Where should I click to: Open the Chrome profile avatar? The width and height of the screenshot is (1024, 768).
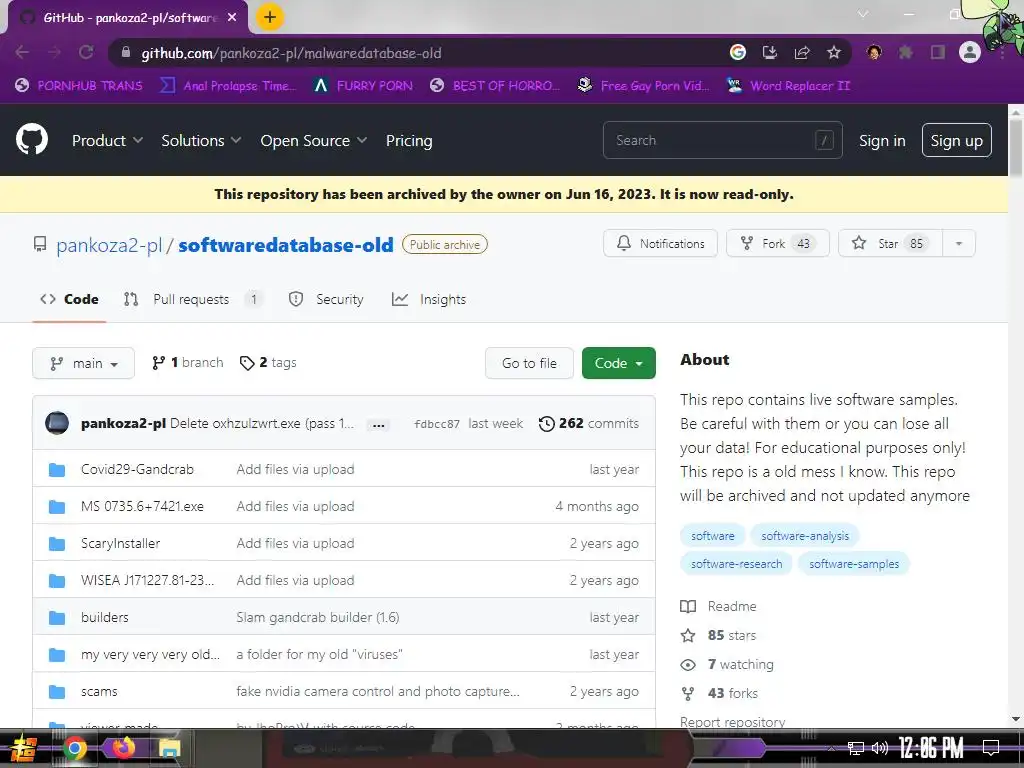[970, 52]
